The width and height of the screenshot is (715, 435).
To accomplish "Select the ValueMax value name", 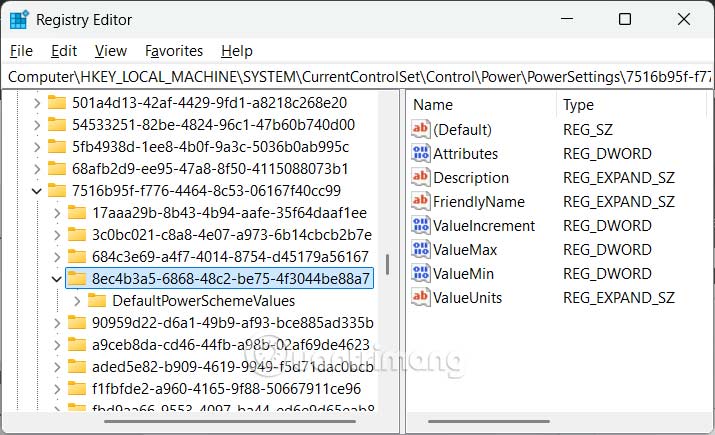I will click(x=465, y=249).
